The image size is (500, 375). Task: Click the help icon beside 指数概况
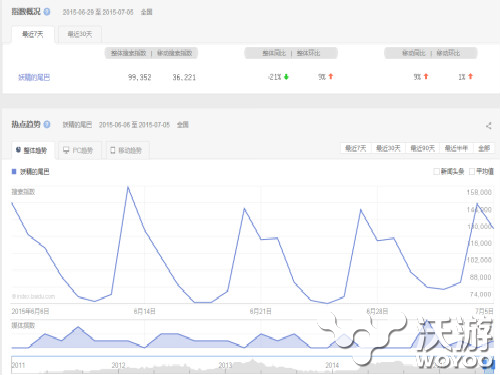tap(47, 12)
